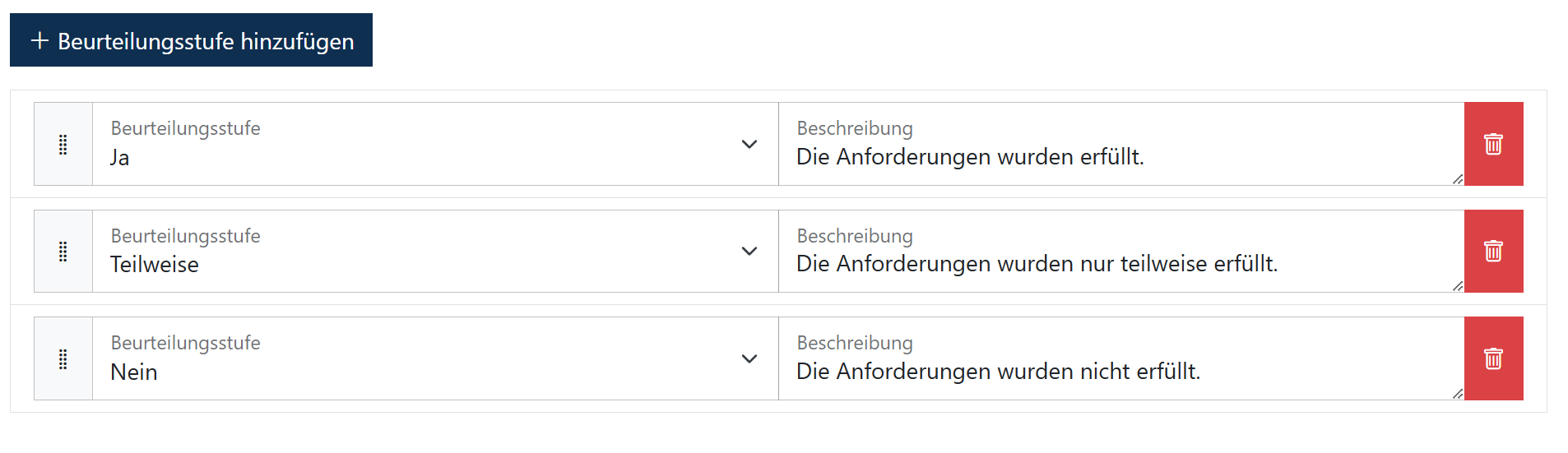Focus description 'nicht erfüllt' field

pos(1121,358)
